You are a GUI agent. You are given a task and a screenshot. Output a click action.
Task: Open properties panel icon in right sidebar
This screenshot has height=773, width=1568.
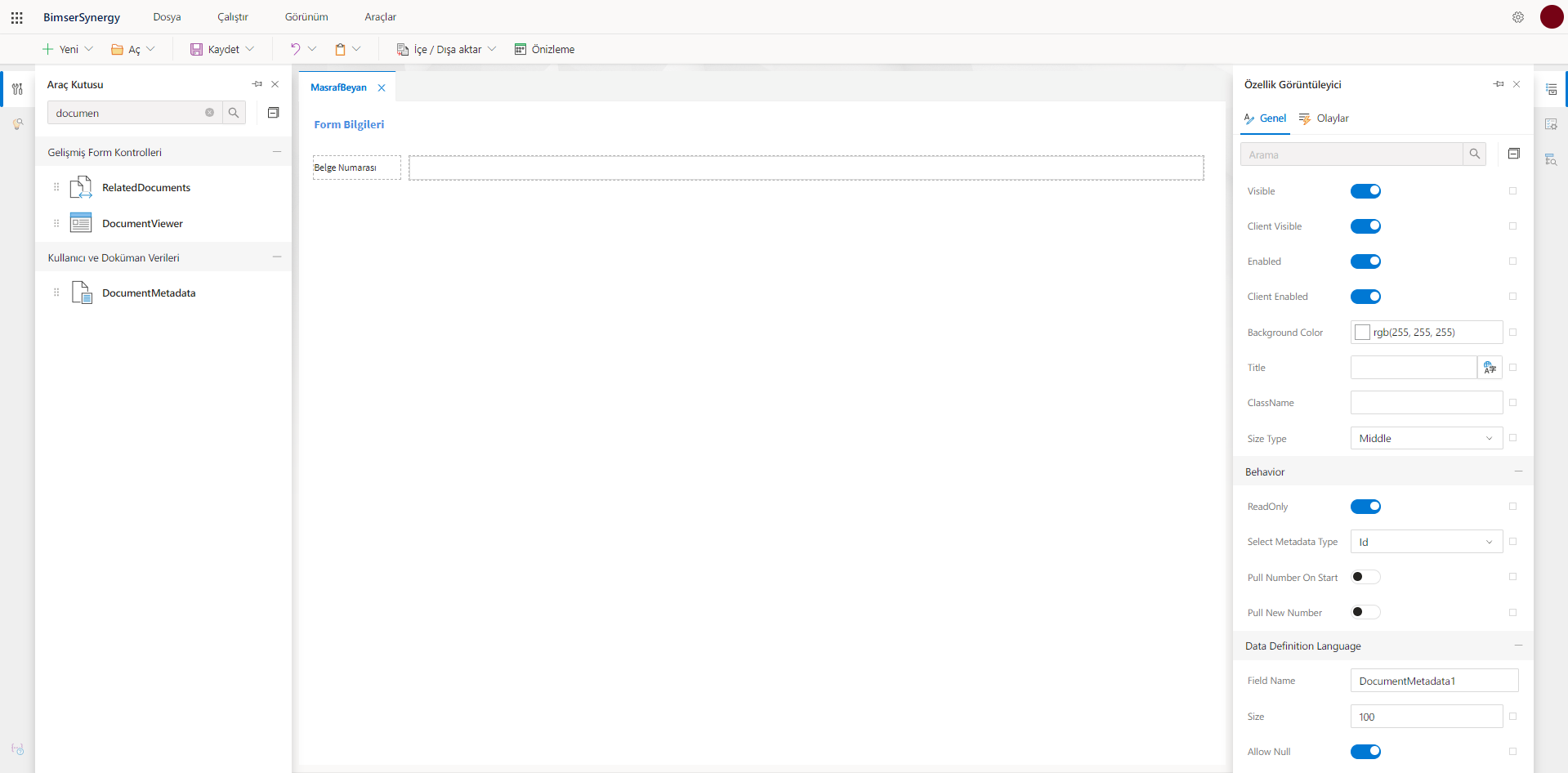[1551, 89]
